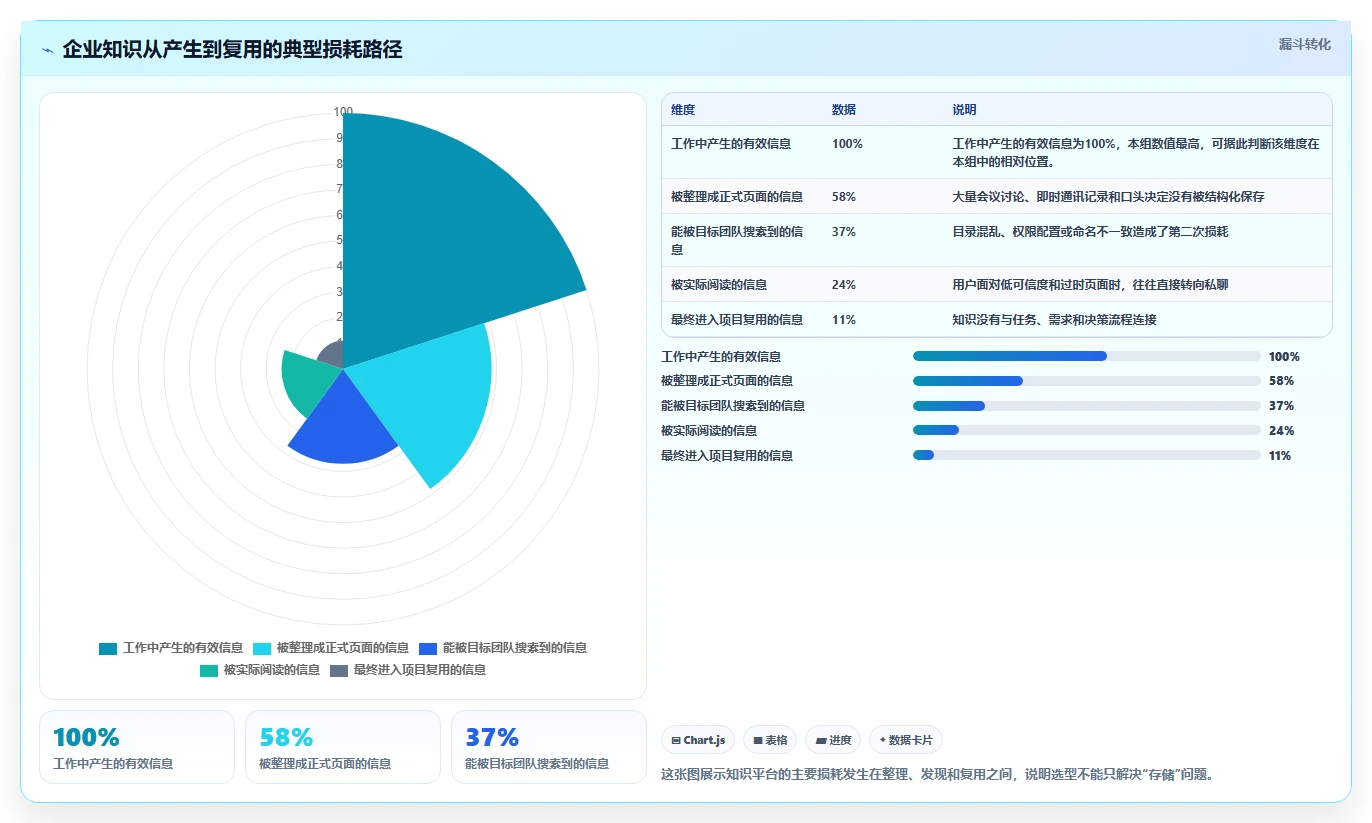The width and height of the screenshot is (1372, 823).
Task: Select the 表格 tag
Action: (770, 740)
